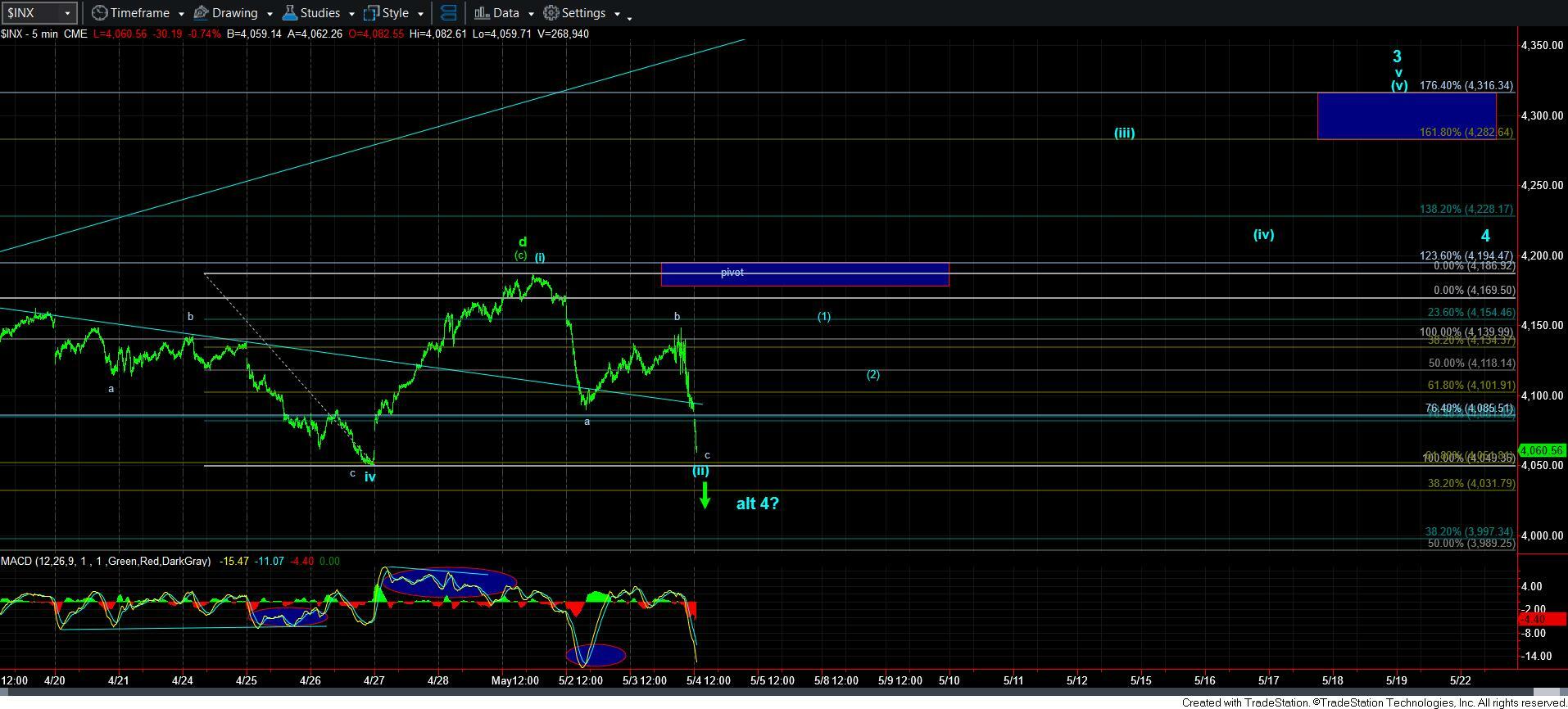Expand the $INX symbol dropdown arrow
This screenshot has height=709, width=1568.
coord(67,14)
